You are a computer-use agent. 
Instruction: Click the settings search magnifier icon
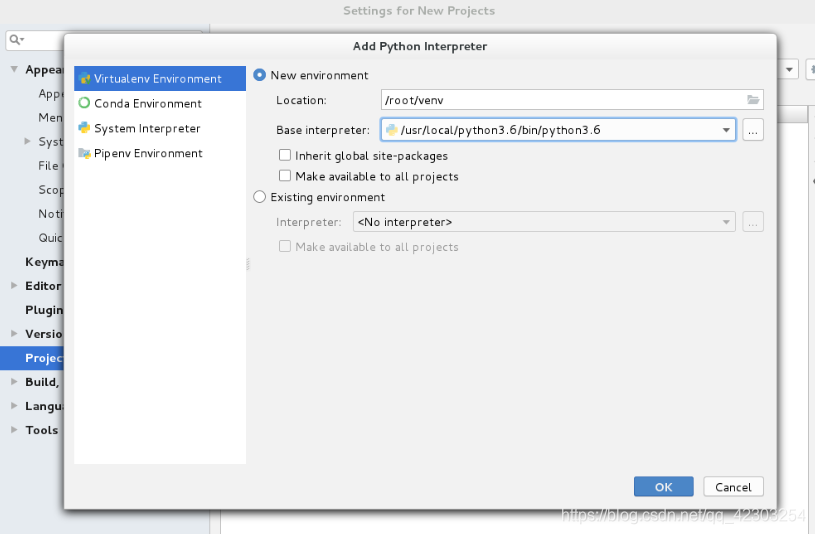pos(16,40)
